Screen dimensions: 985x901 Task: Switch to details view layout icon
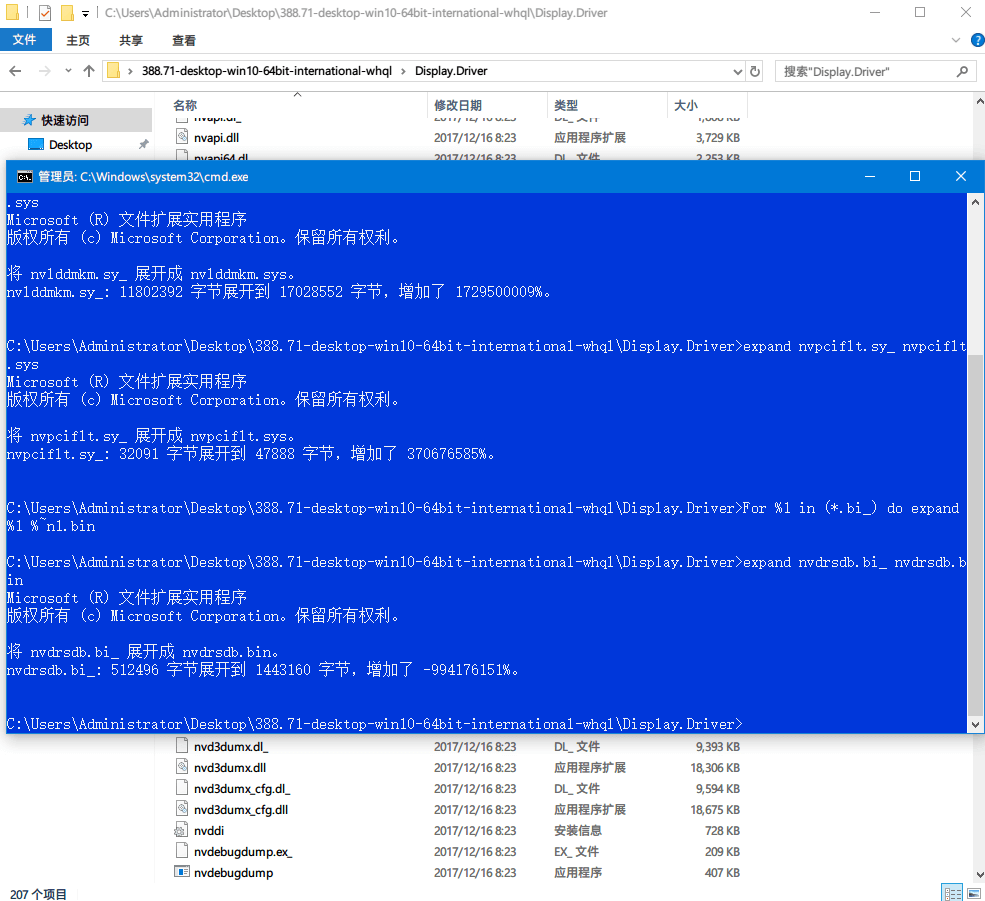[952, 893]
